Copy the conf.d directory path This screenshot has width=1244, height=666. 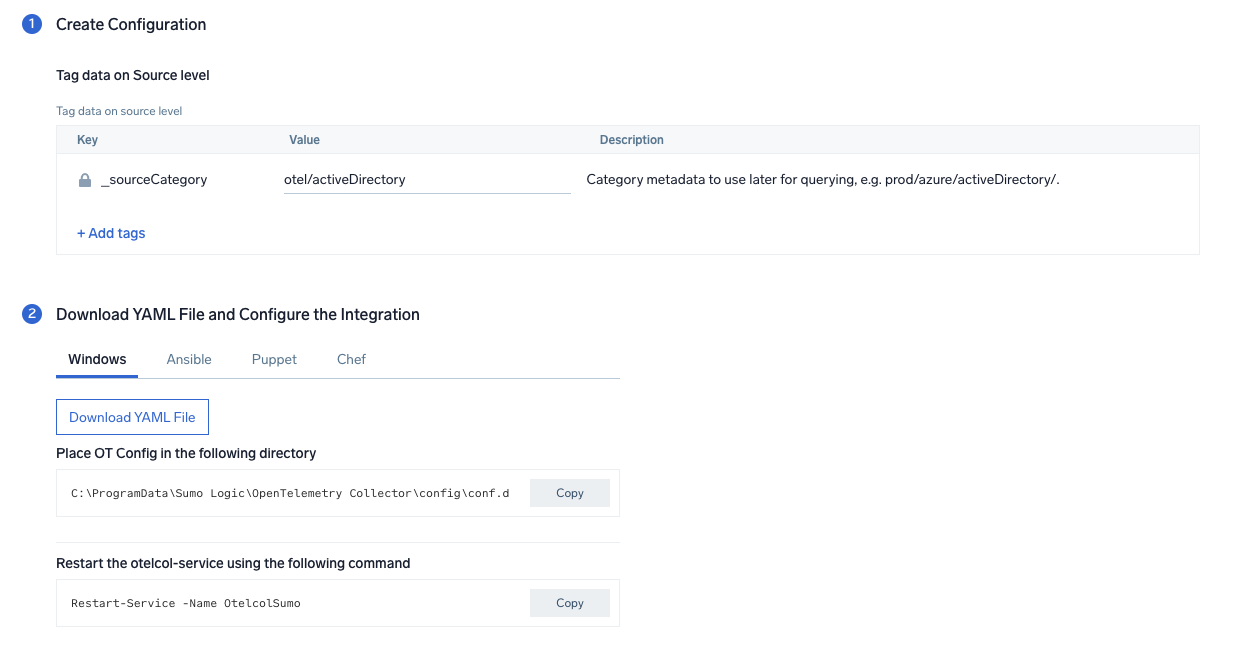(x=570, y=493)
